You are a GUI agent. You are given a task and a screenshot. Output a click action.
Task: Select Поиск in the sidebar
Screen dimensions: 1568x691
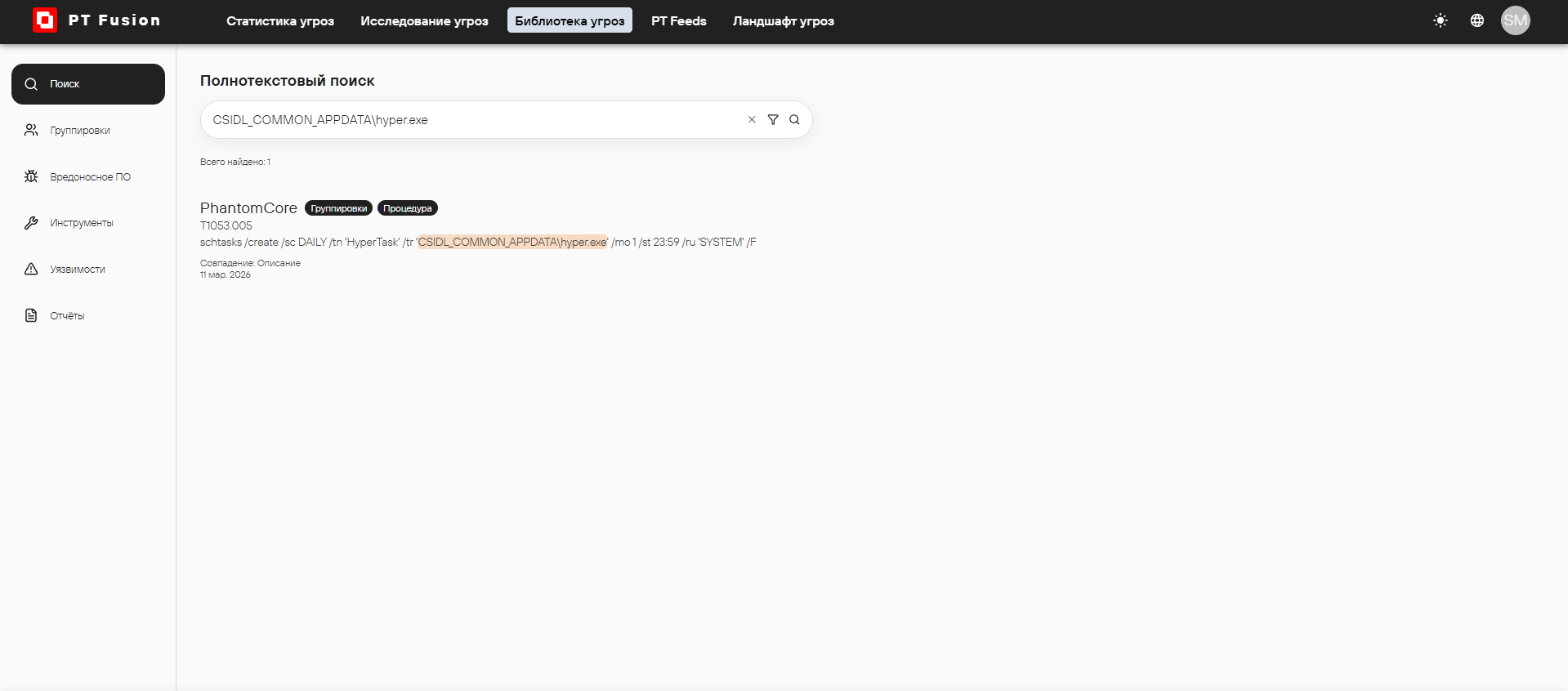[x=88, y=84]
